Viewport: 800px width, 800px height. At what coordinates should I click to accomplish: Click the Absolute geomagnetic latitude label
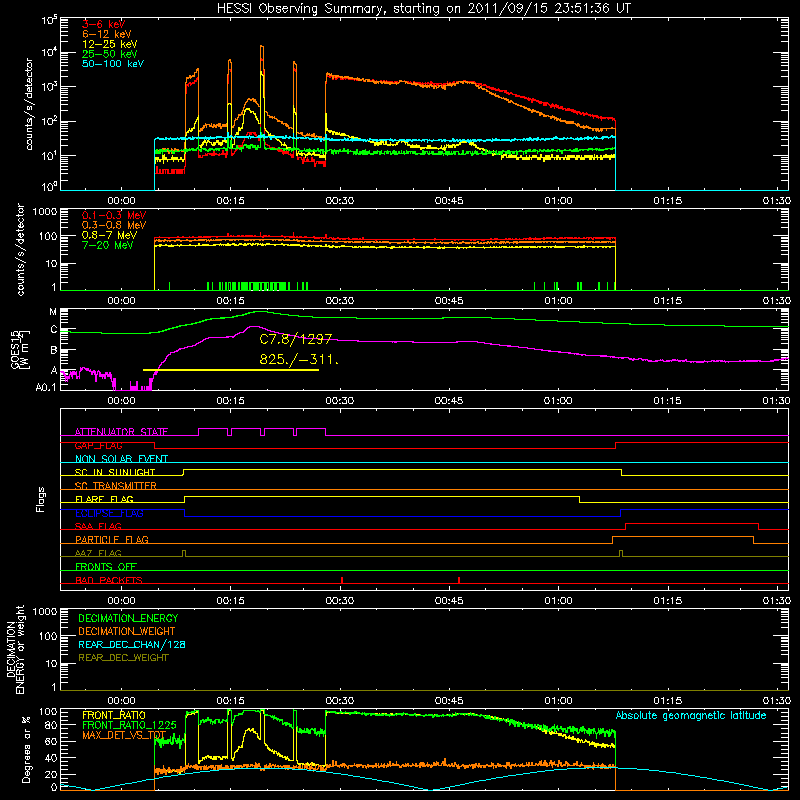click(691, 716)
